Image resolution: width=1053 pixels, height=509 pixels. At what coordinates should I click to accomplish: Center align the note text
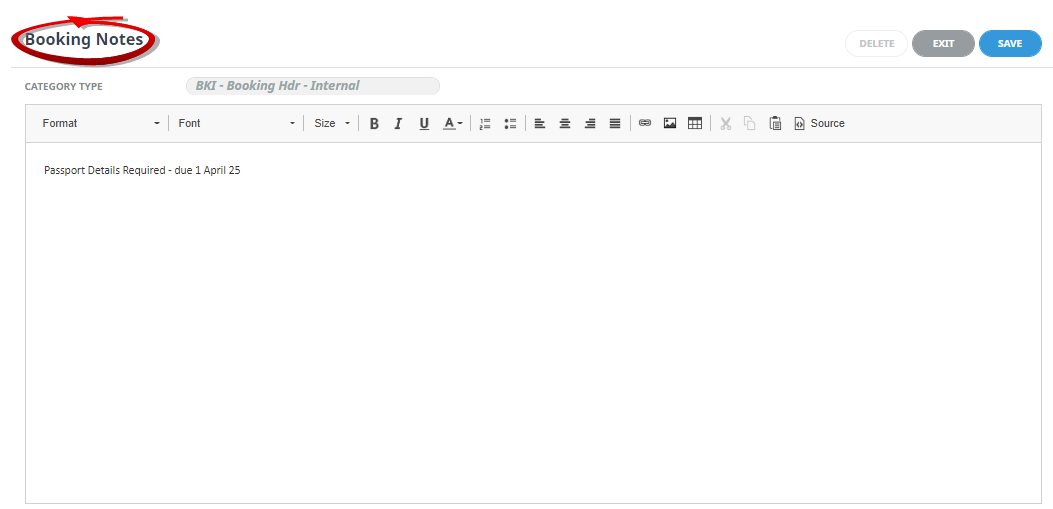click(565, 124)
